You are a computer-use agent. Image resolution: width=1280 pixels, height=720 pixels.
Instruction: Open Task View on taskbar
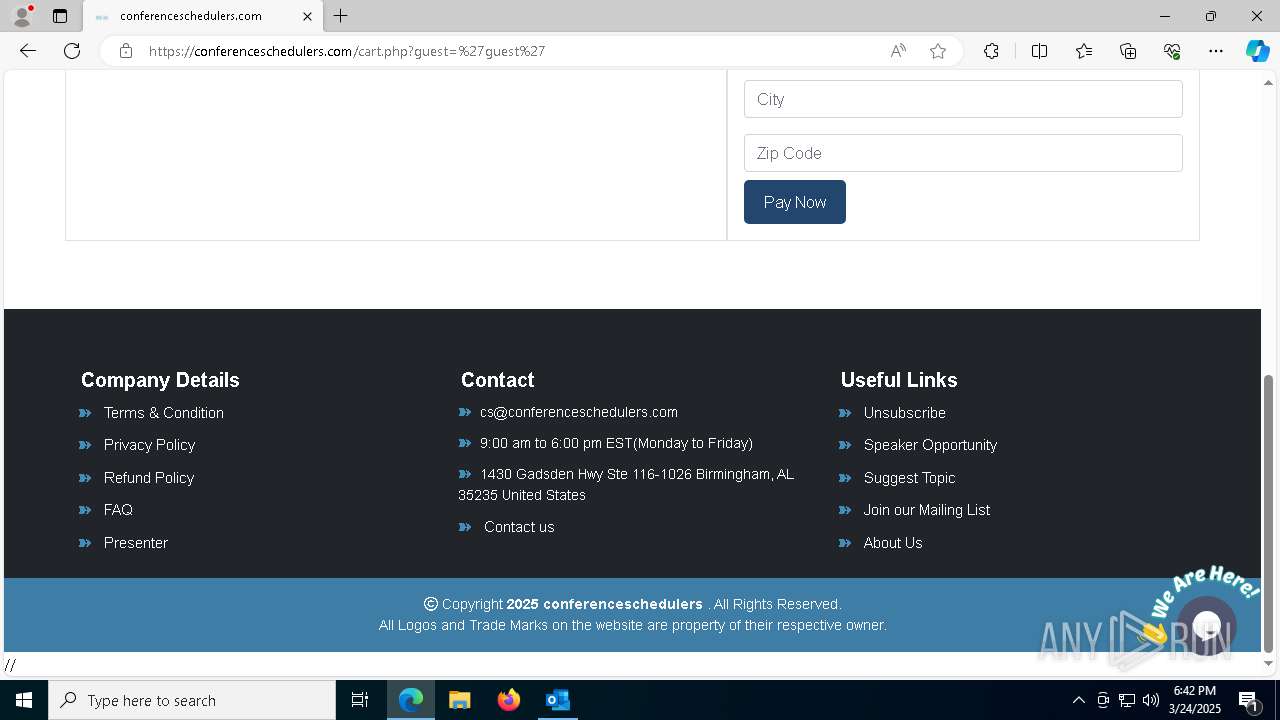(x=360, y=700)
